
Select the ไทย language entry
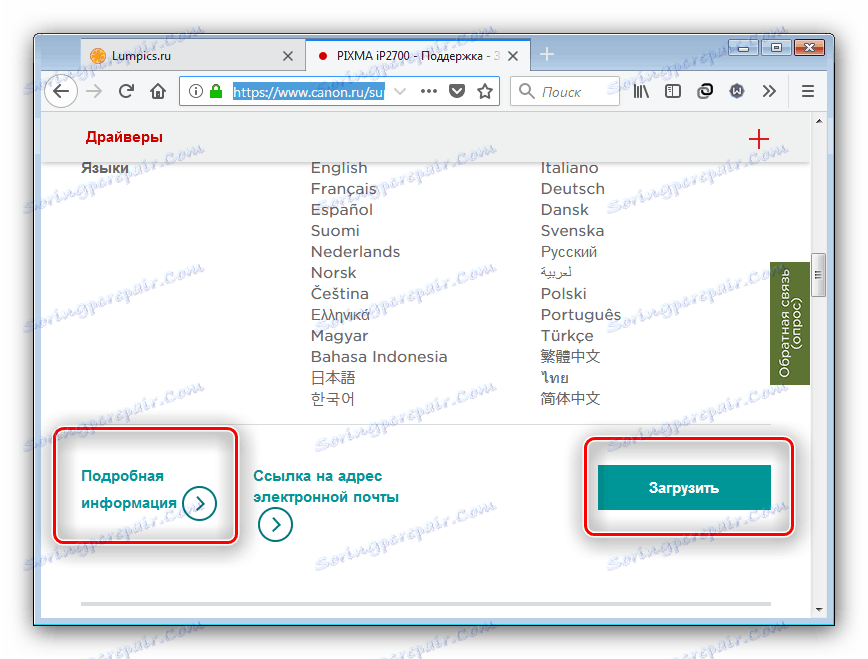pyautogui.click(x=555, y=378)
